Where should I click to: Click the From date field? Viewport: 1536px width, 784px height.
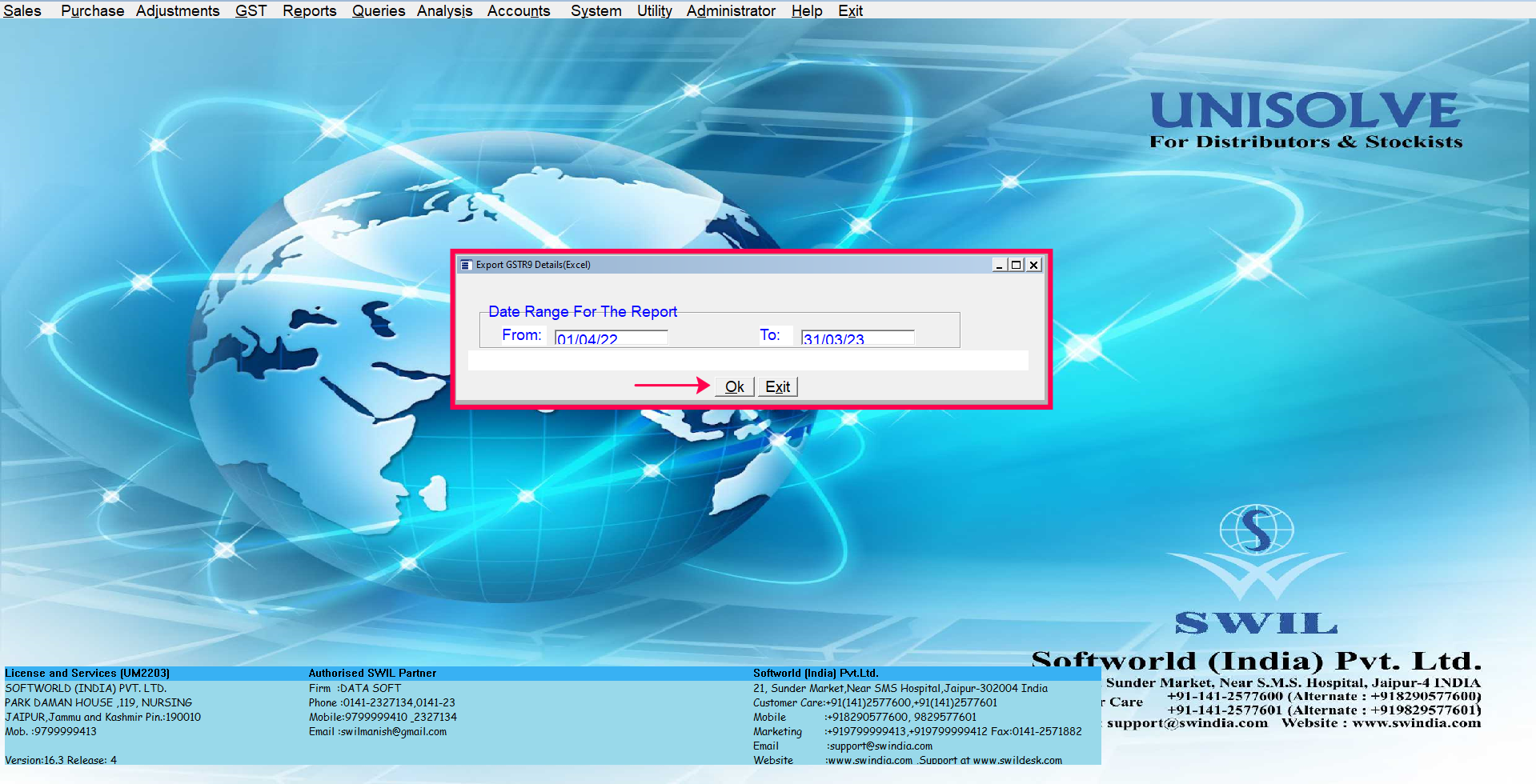coord(611,338)
